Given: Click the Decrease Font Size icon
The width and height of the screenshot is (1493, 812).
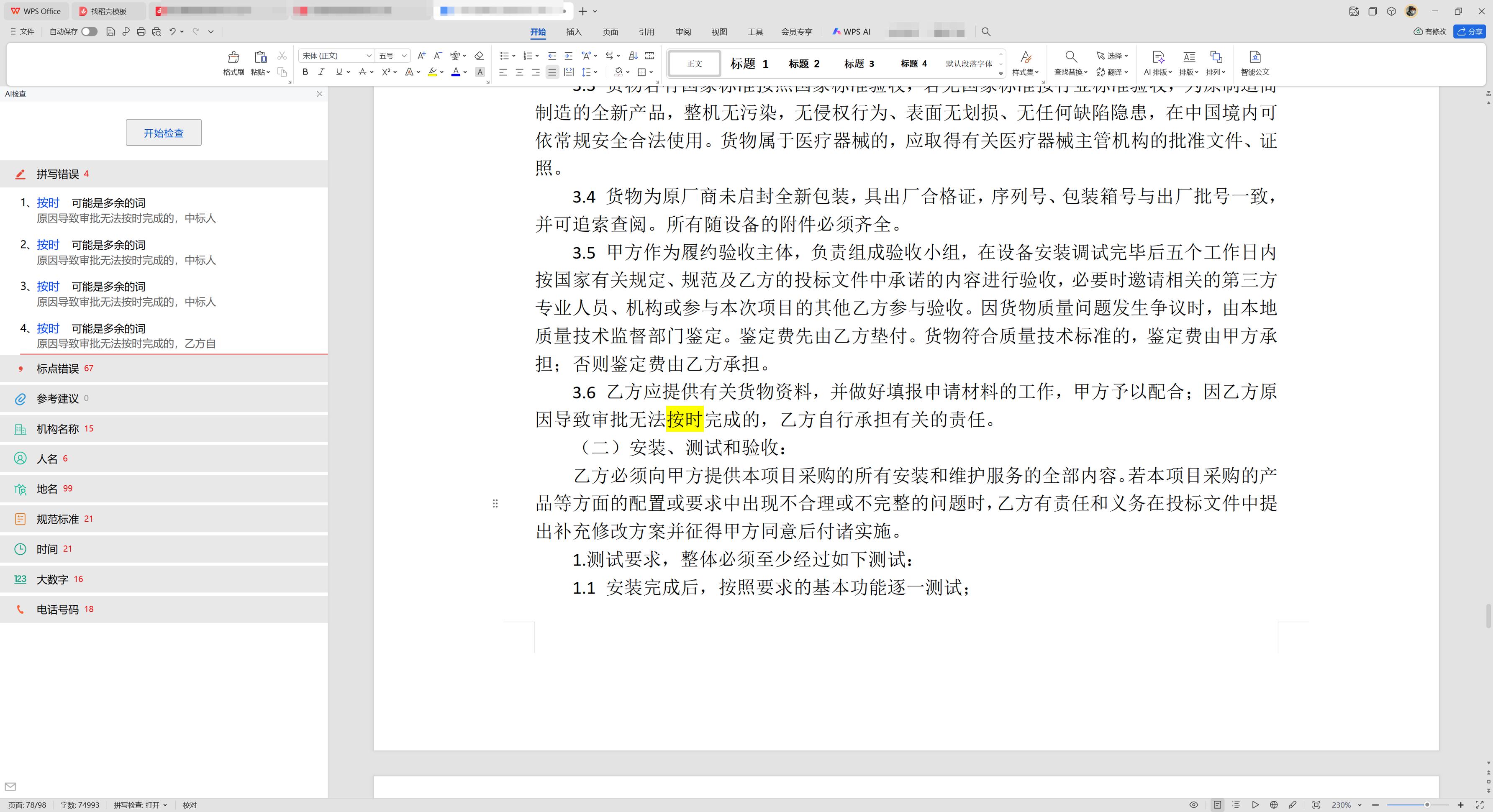Looking at the screenshot, I should coord(438,56).
